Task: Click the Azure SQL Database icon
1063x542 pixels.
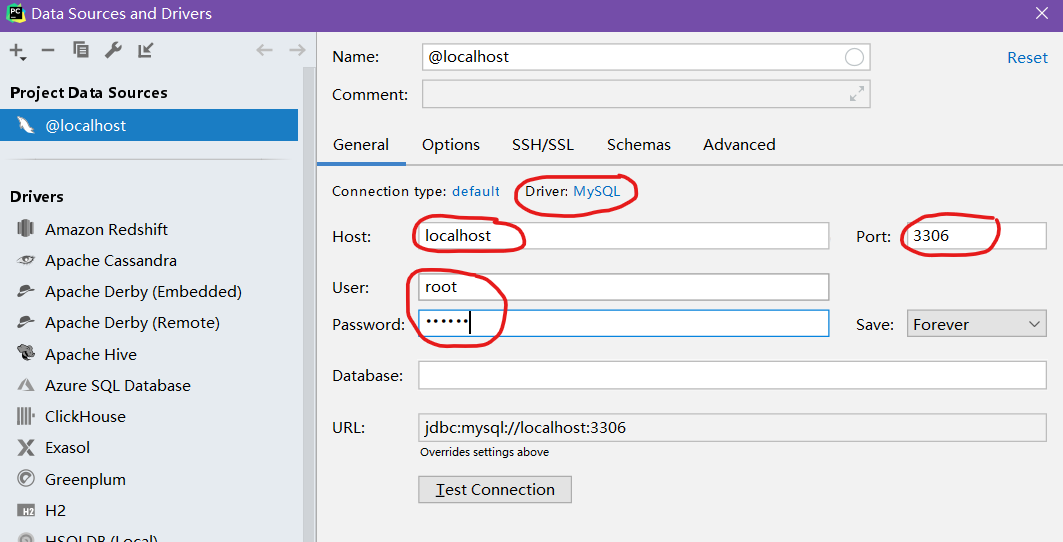Action: pos(26,385)
